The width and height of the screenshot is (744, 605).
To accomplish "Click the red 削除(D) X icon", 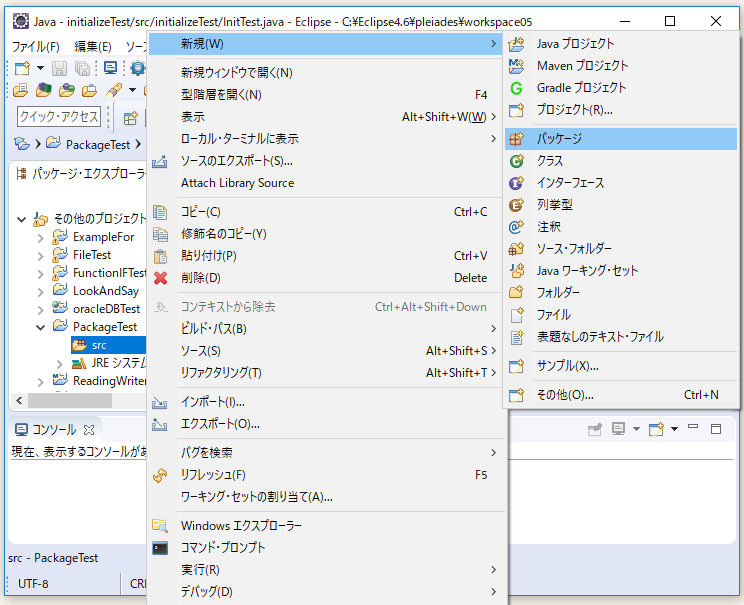I will click(x=160, y=278).
